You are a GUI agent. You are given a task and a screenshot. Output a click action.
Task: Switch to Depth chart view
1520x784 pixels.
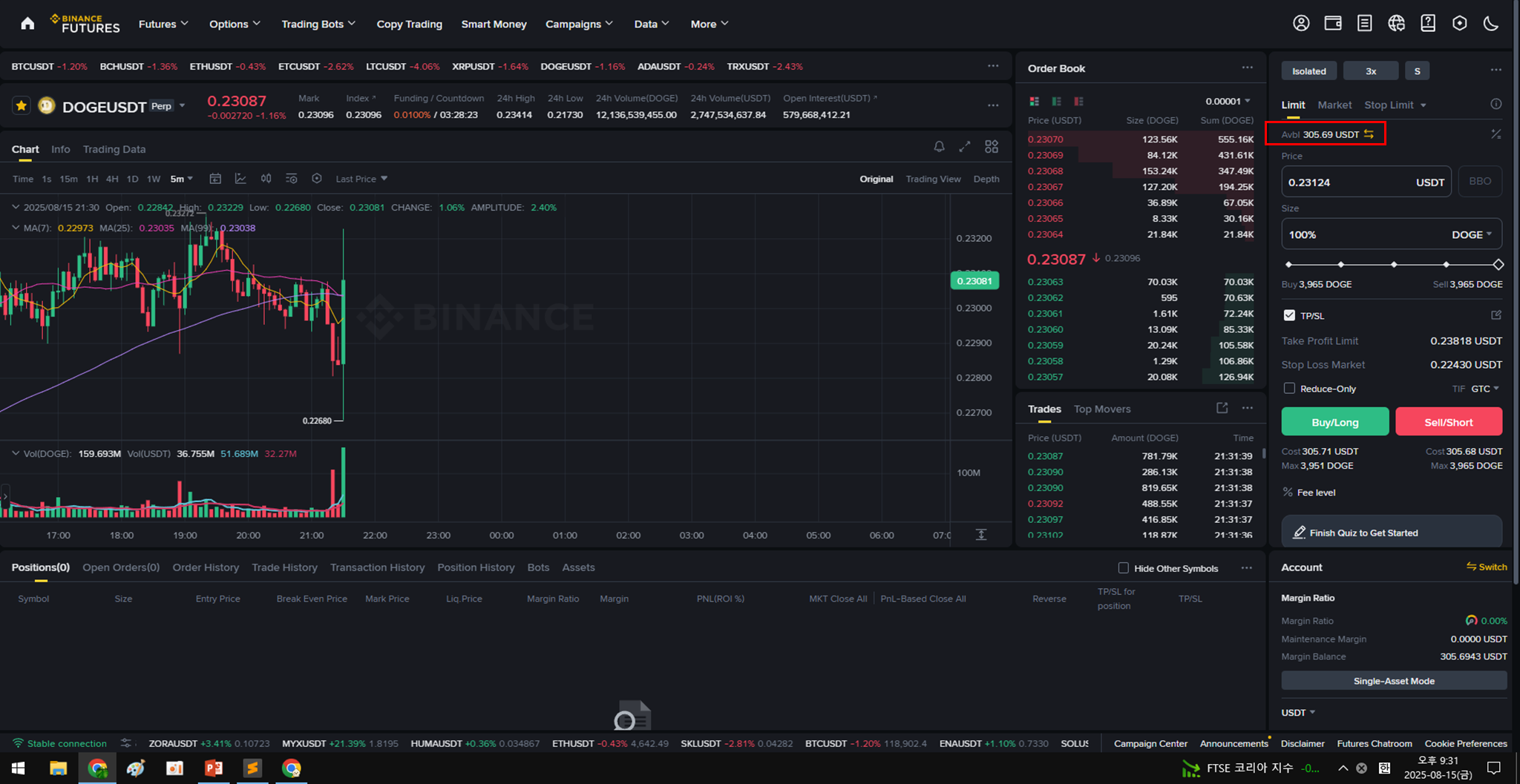986,179
